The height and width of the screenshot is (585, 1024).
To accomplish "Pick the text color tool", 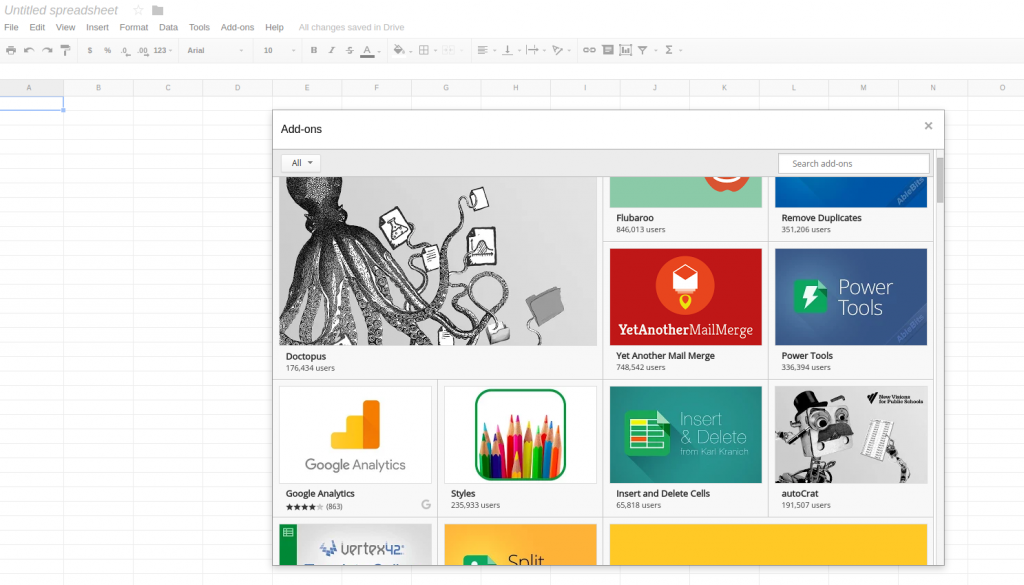I will [368, 50].
